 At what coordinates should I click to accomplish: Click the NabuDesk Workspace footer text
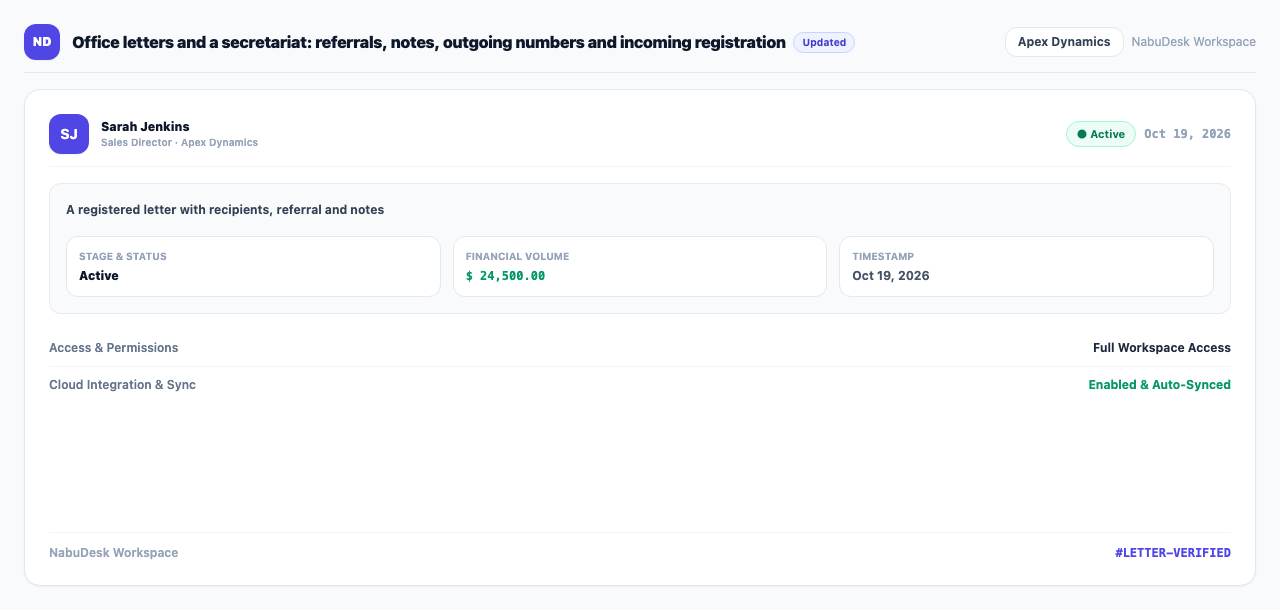click(x=114, y=553)
